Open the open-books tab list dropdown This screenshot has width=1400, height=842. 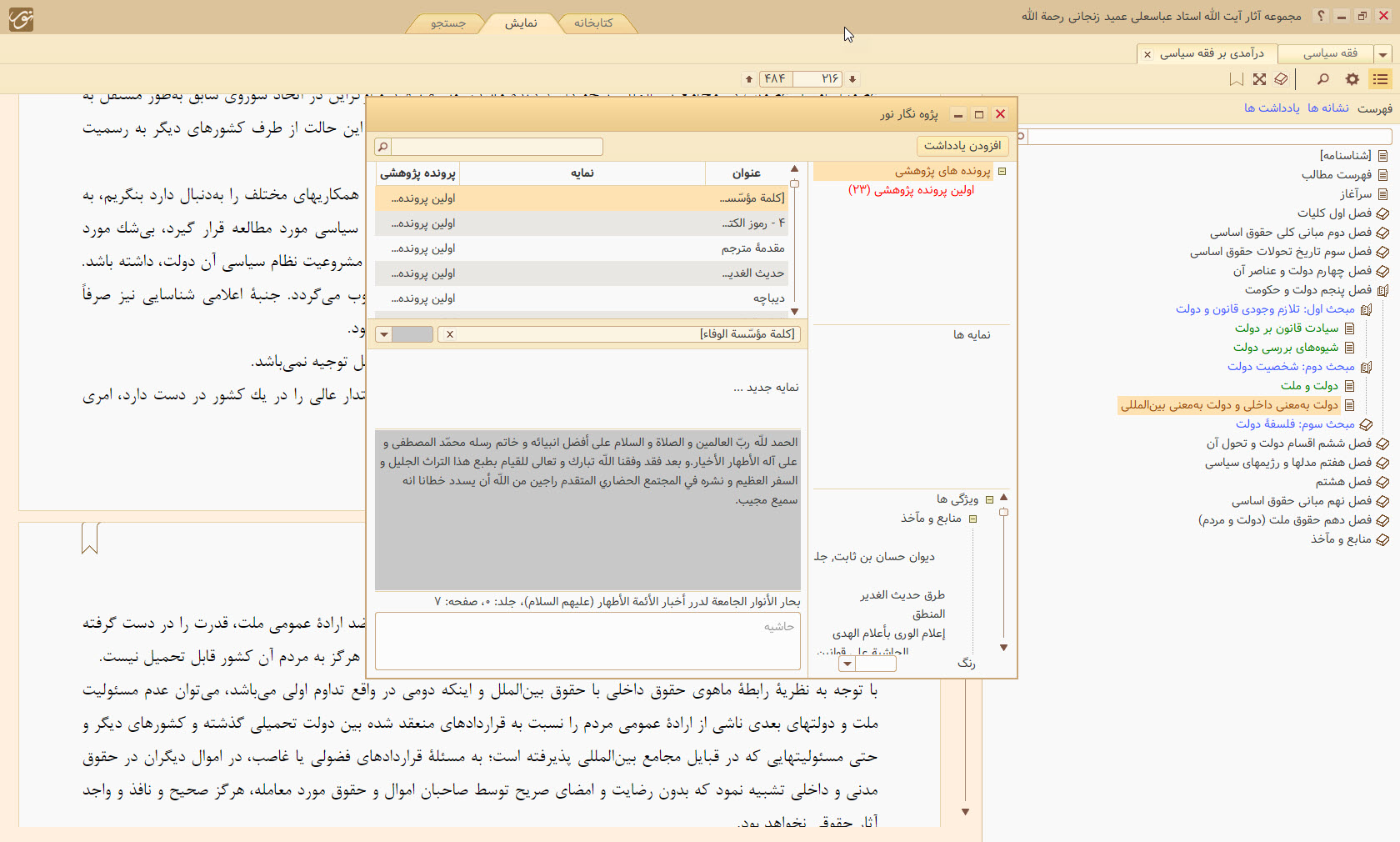[x=1382, y=54]
